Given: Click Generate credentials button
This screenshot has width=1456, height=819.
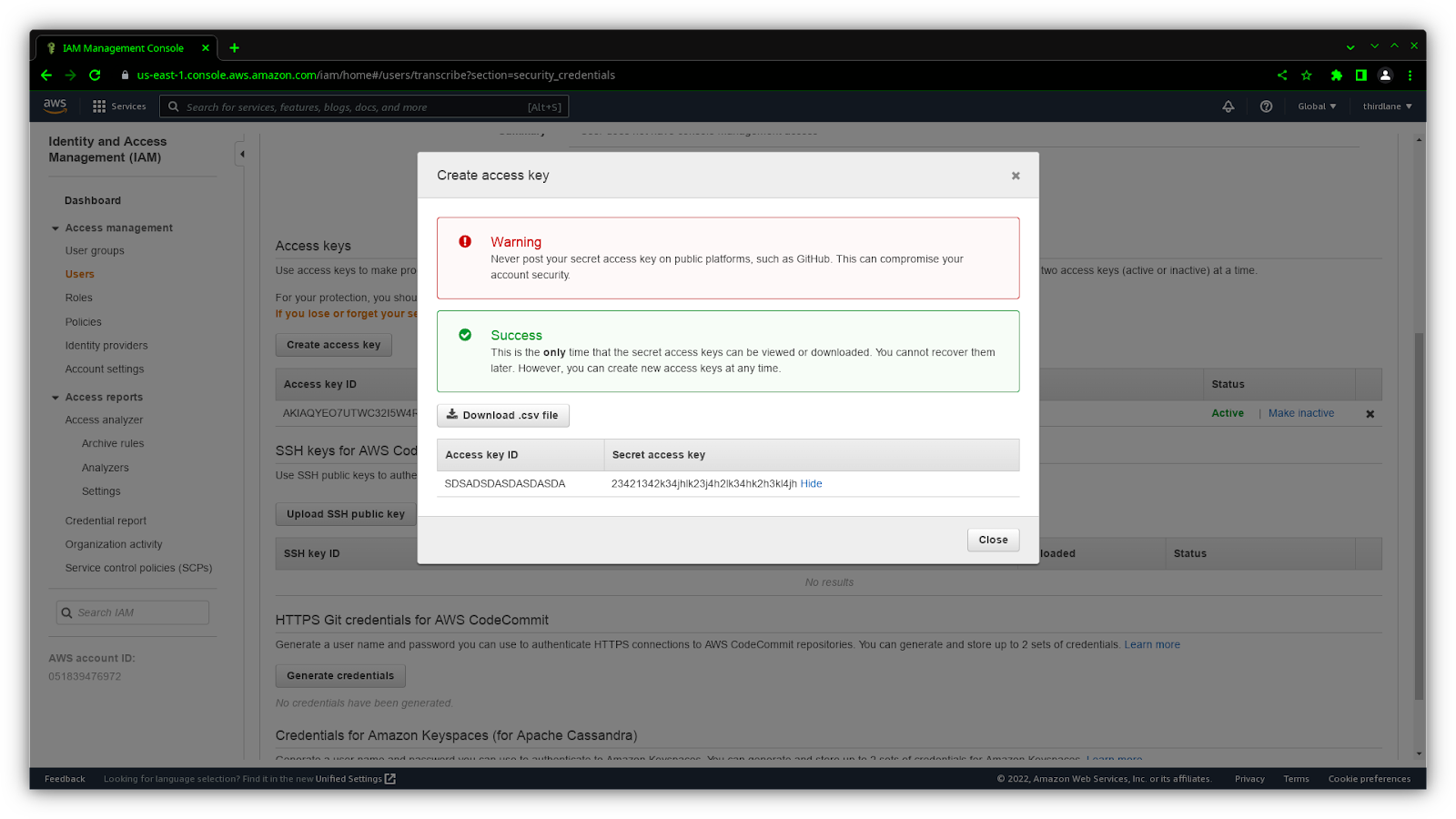Looking at the screenshot, I should pyautogui.click(x=340, y=676).
